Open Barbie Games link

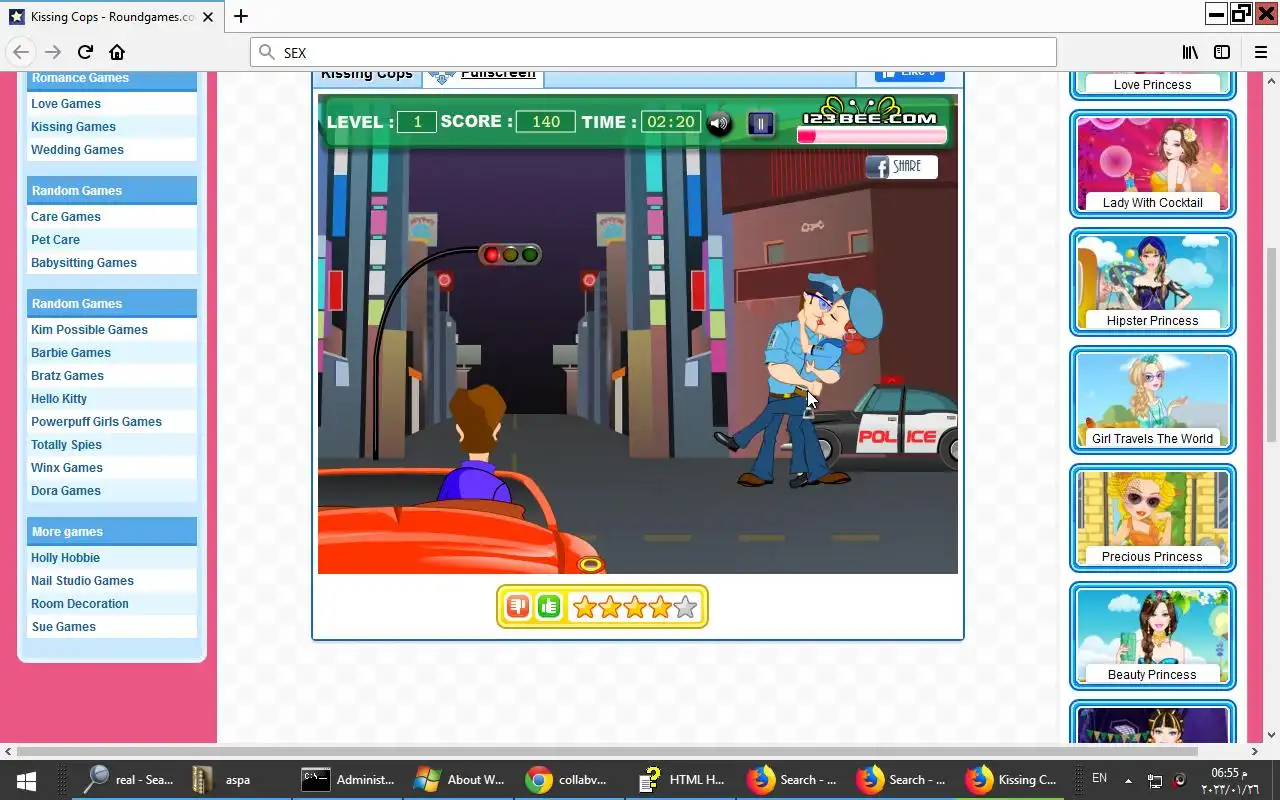click(71, 353)
